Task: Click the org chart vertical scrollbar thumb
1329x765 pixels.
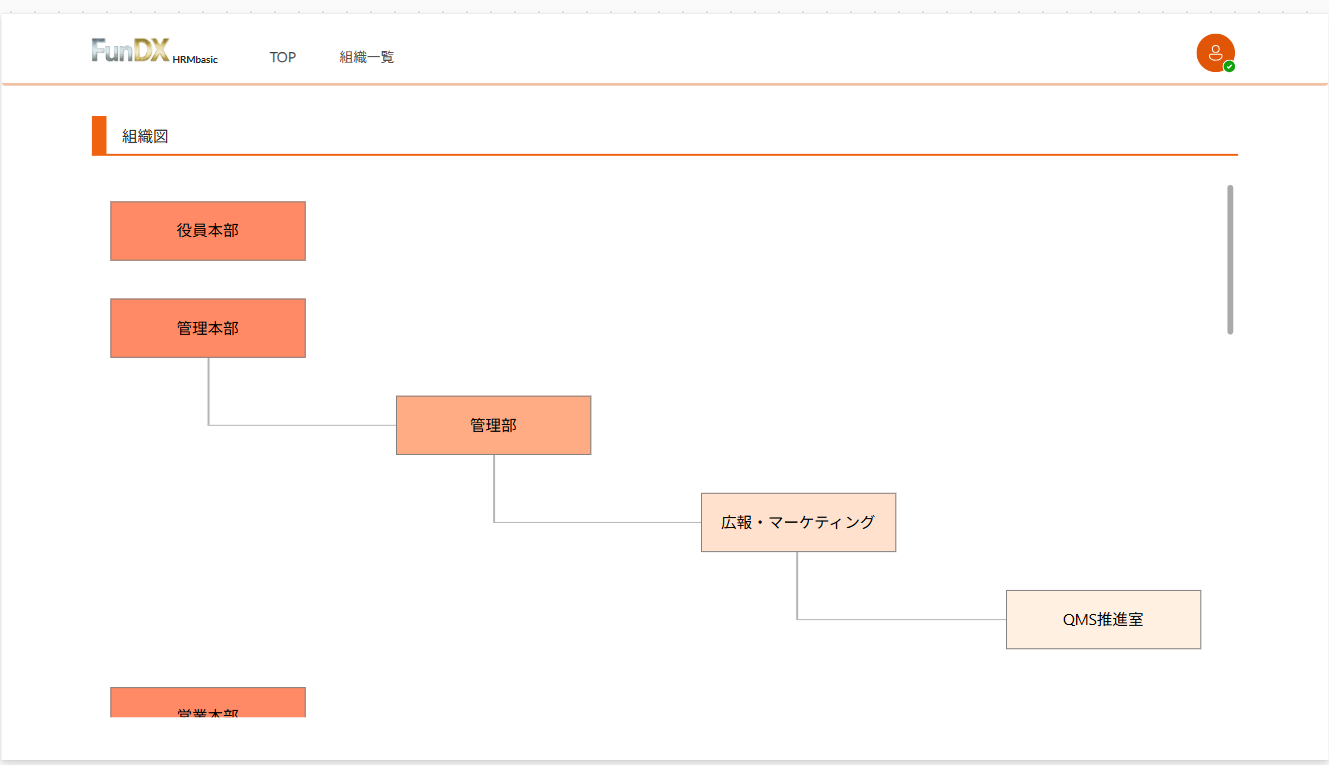Action: coord(1230,259)
